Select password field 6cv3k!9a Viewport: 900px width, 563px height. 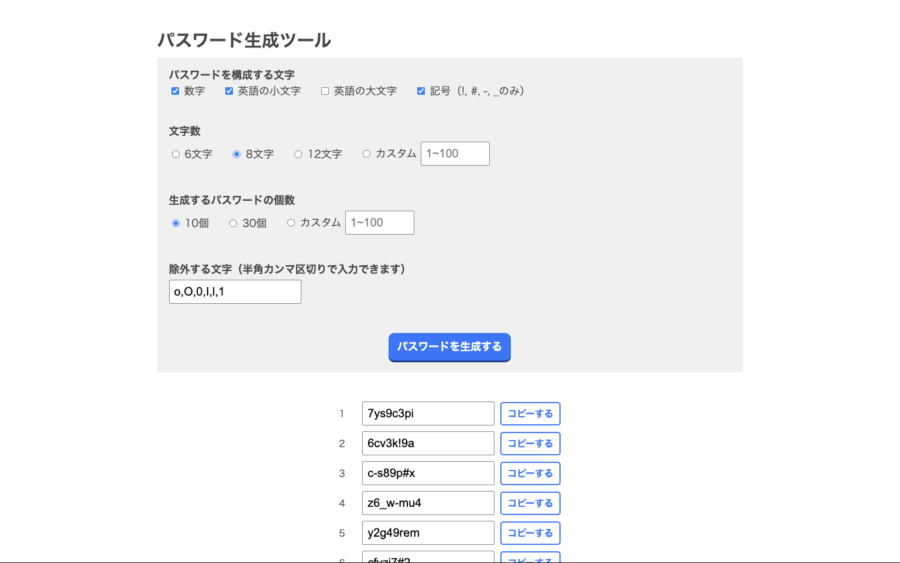click(428, 444)
